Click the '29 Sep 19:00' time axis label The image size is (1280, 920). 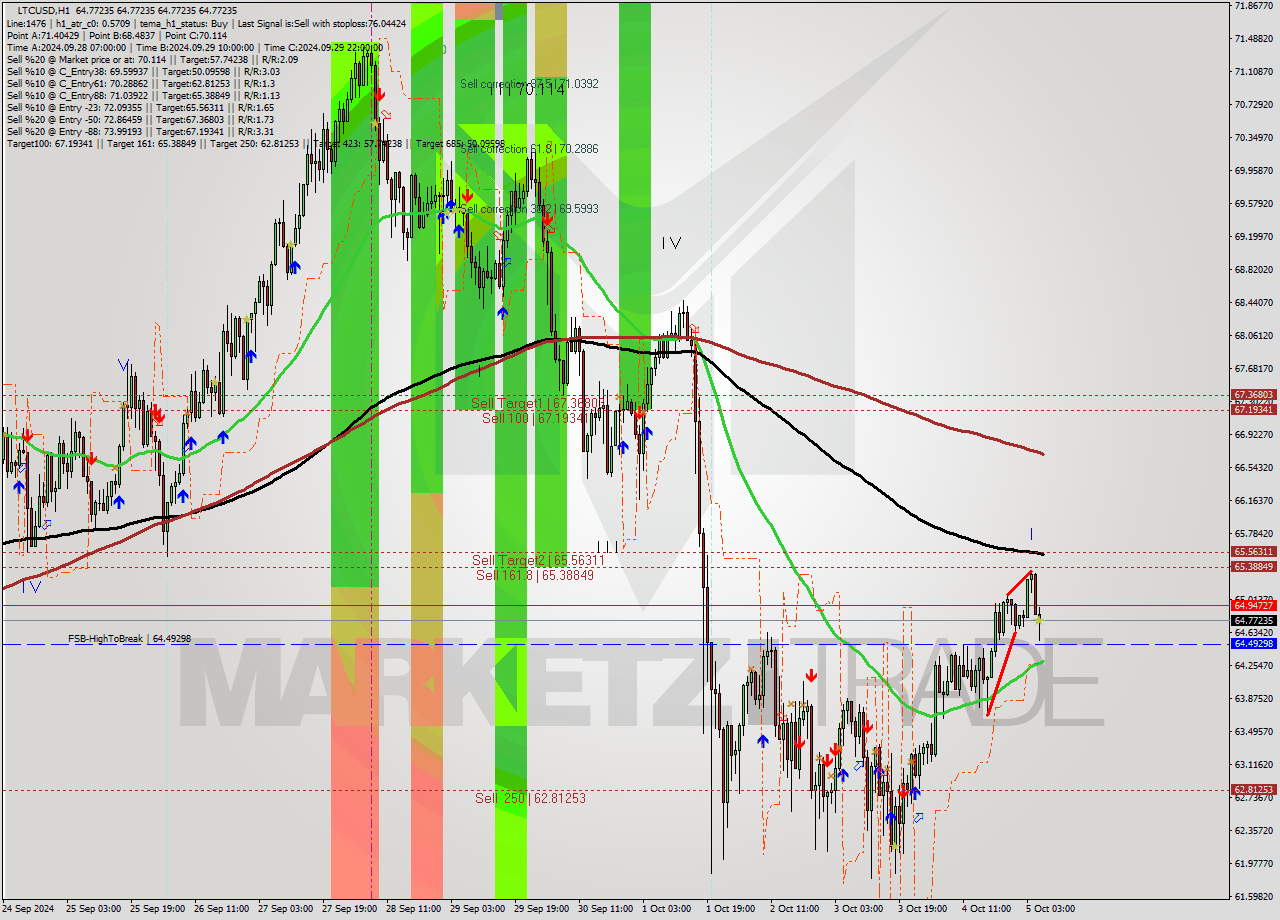coord(540,909)
